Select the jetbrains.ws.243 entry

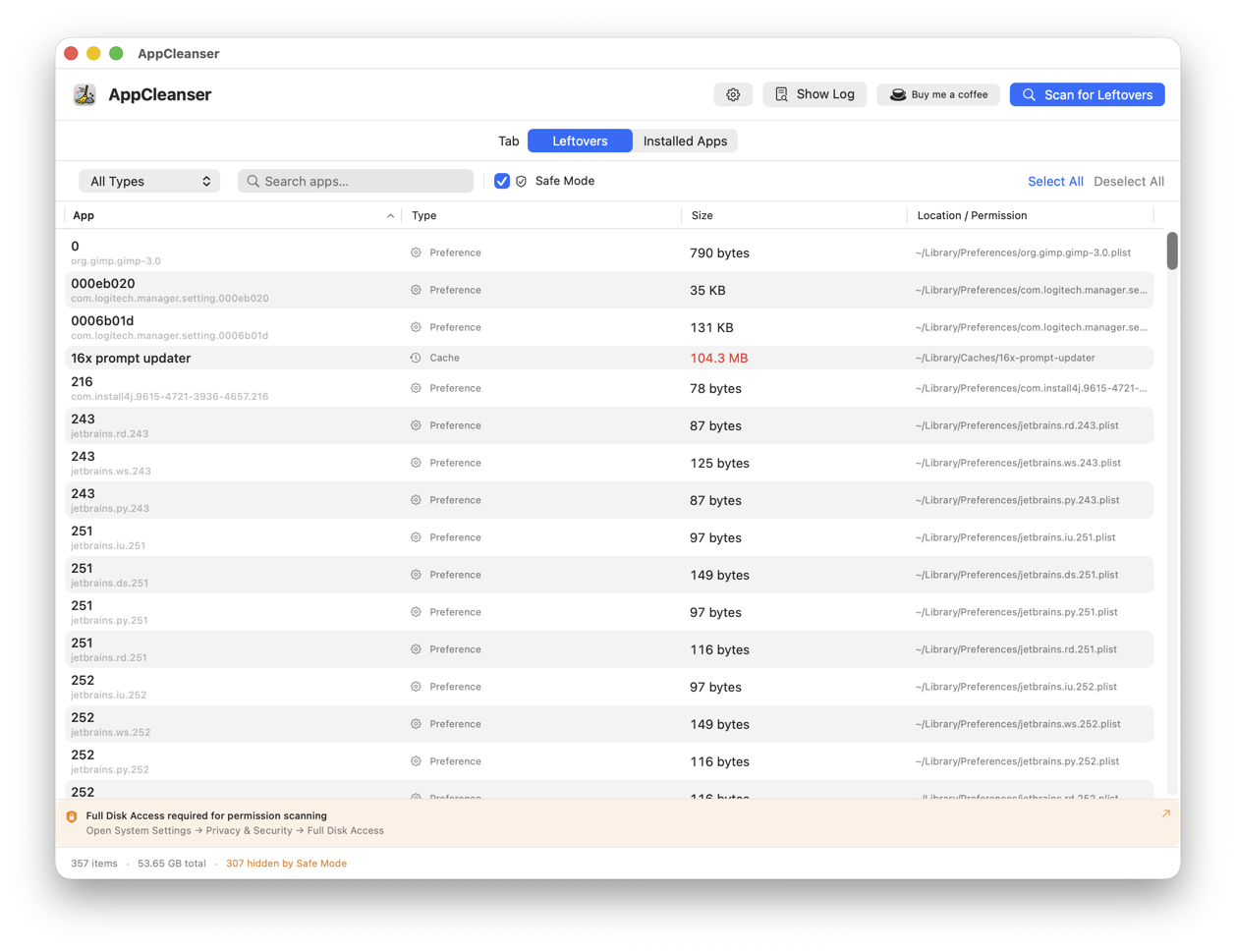click(609, 463)
